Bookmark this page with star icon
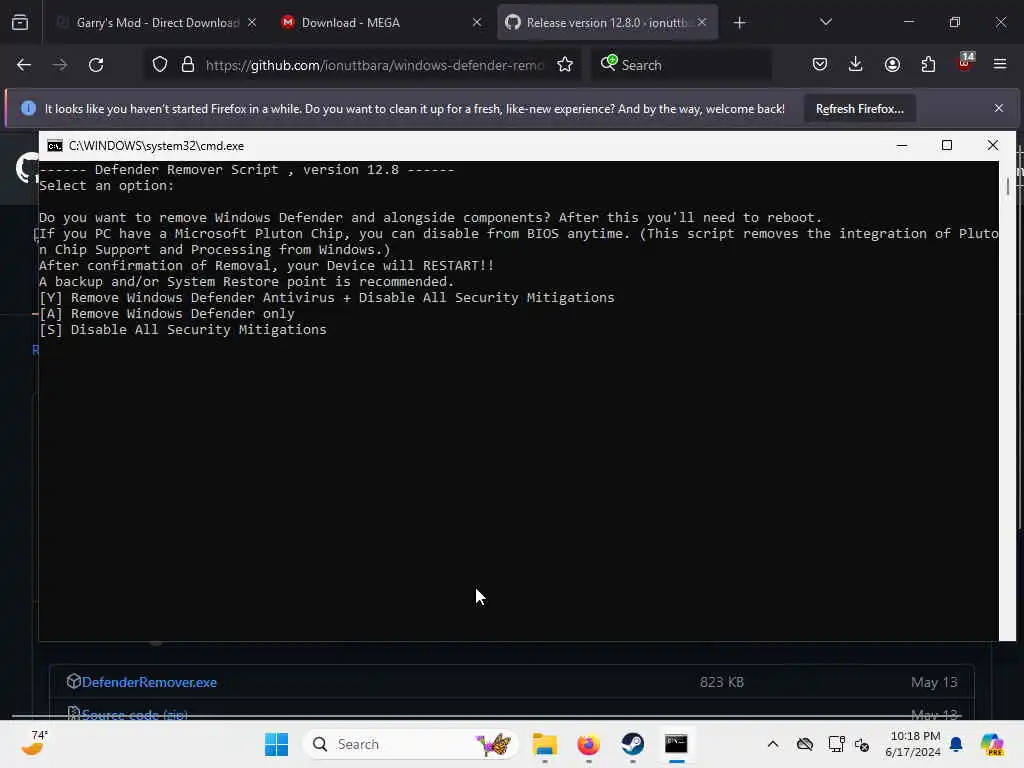The height and width of the screenshot is (768, 1024). pyautogui.click(x=565, y=65)
